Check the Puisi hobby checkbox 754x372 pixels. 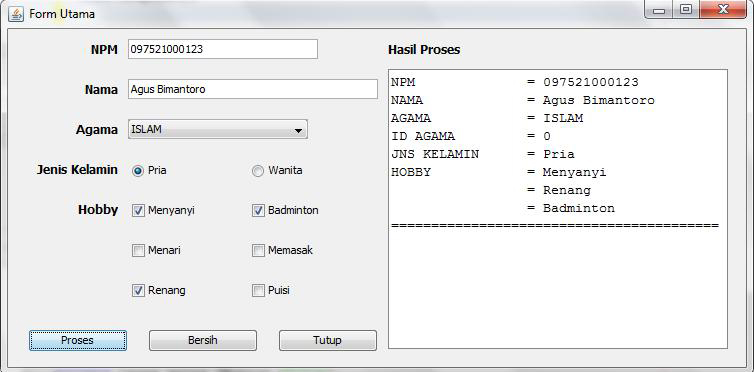tap(258, 290)
